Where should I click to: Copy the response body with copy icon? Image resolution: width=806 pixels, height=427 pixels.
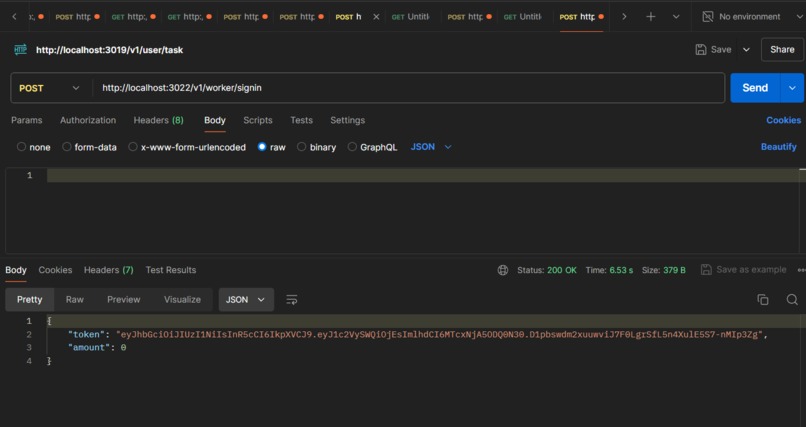[x=763, y=300]
